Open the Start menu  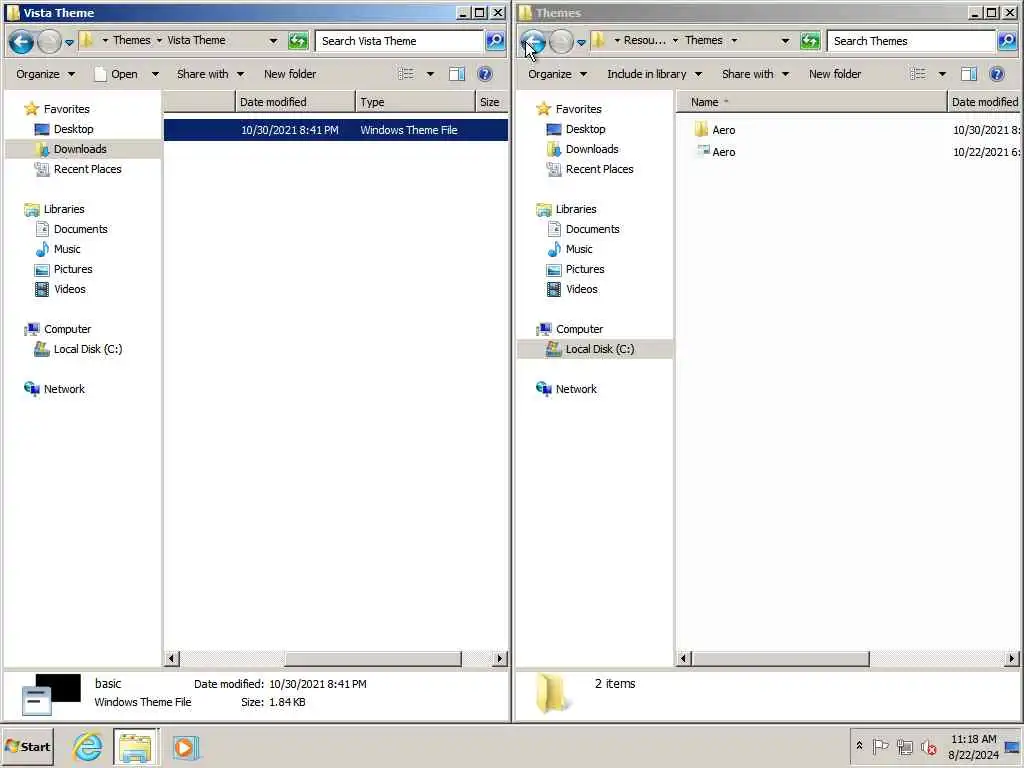[x=27, y=746]
